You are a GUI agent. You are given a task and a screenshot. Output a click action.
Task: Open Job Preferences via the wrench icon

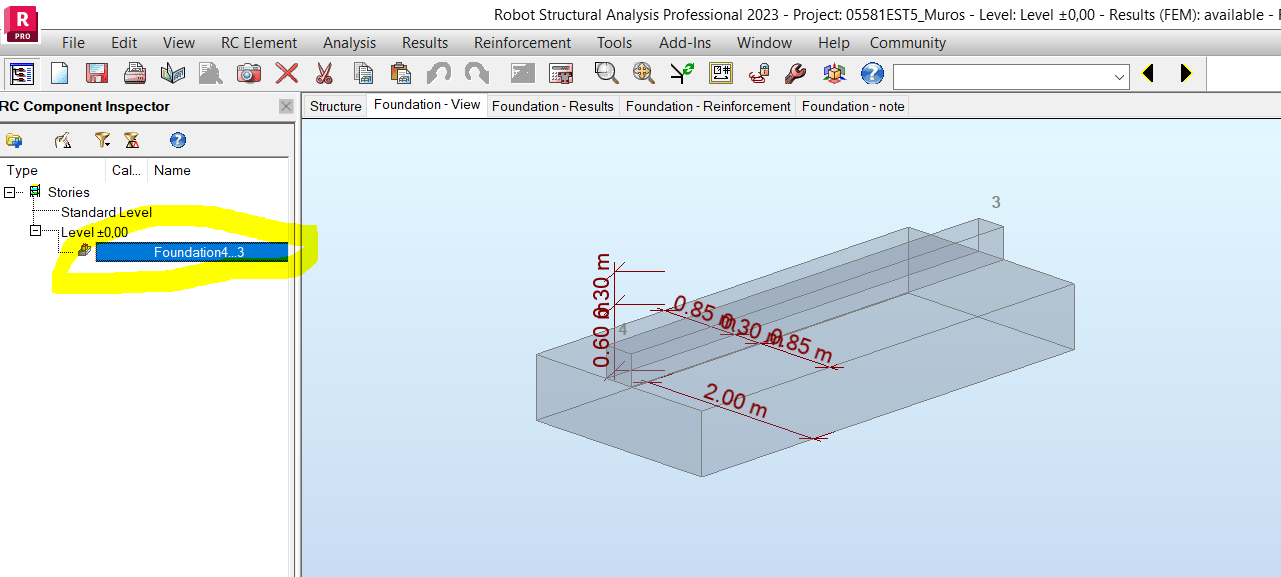click(795, 73)
